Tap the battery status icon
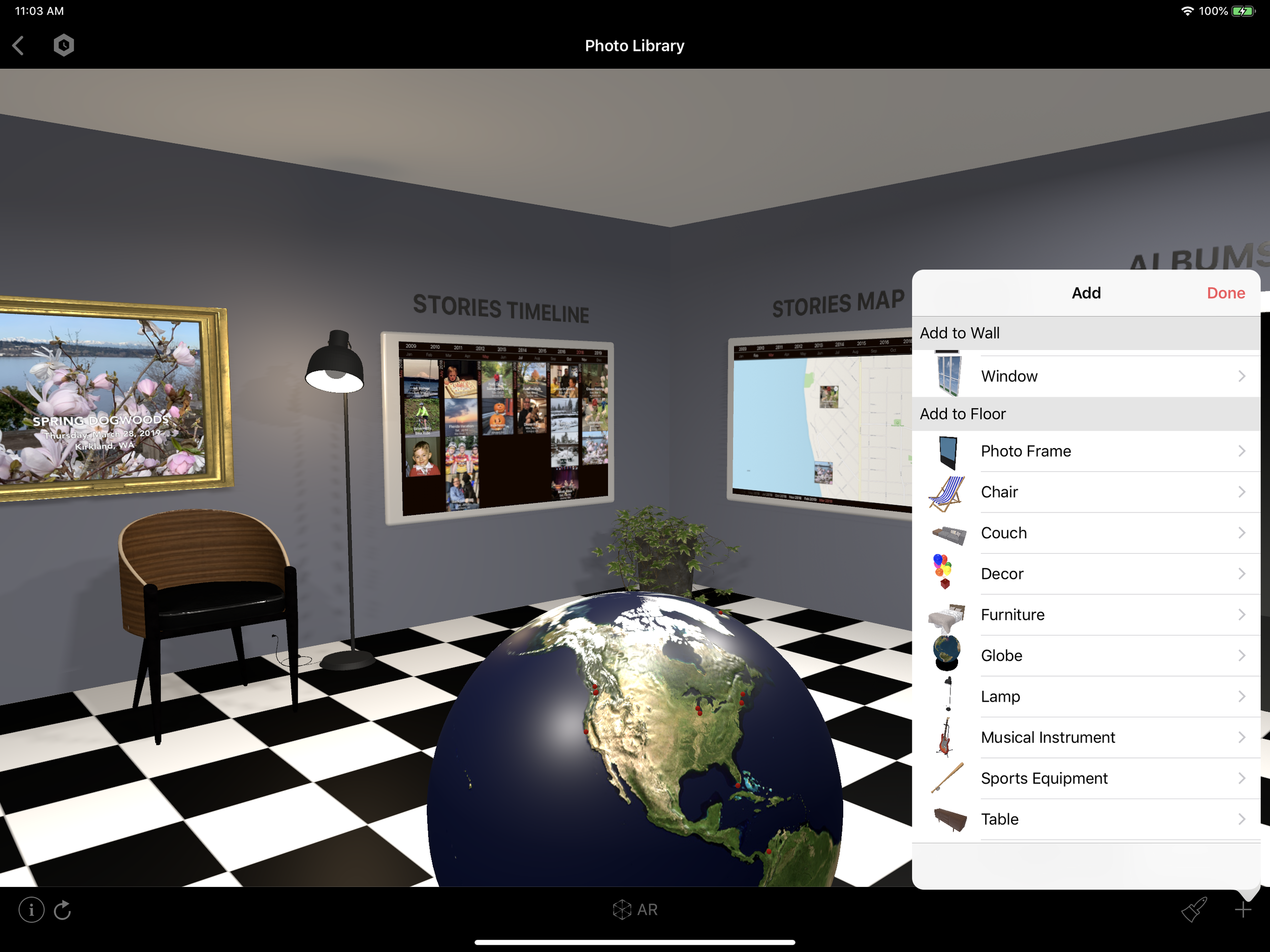 point(1243,11)
